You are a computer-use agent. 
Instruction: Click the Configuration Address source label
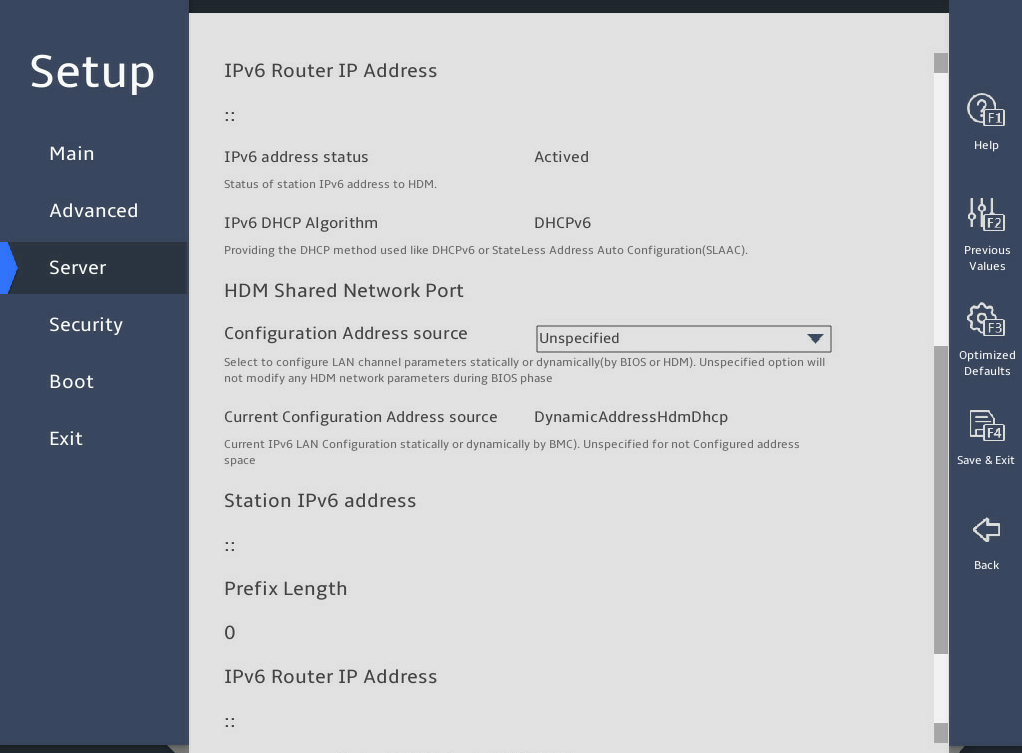click(345, 333)
